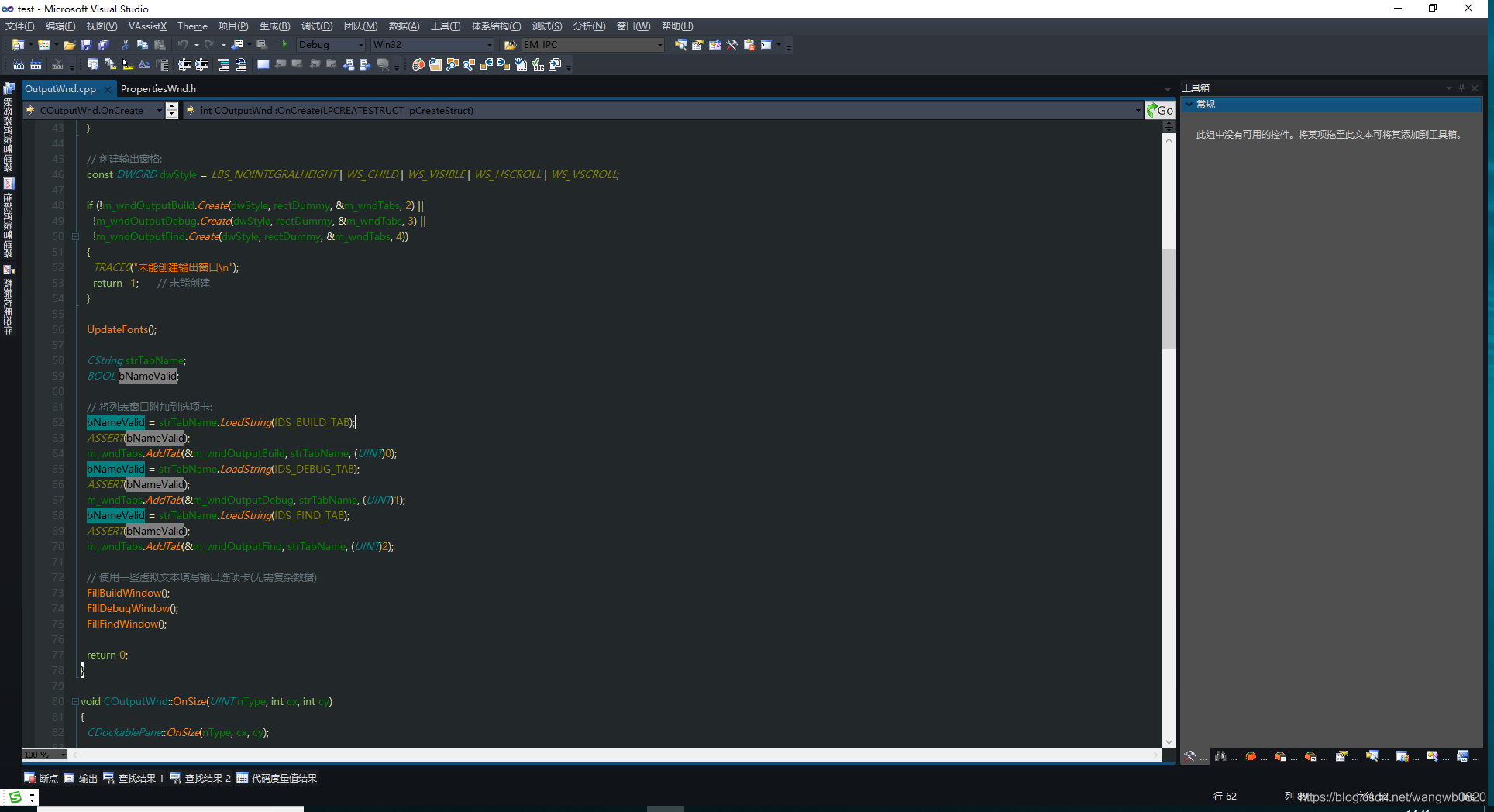
Task: Click the VA Open File in Solution icon
Action: pyautogui.click(x=435, y=64)
